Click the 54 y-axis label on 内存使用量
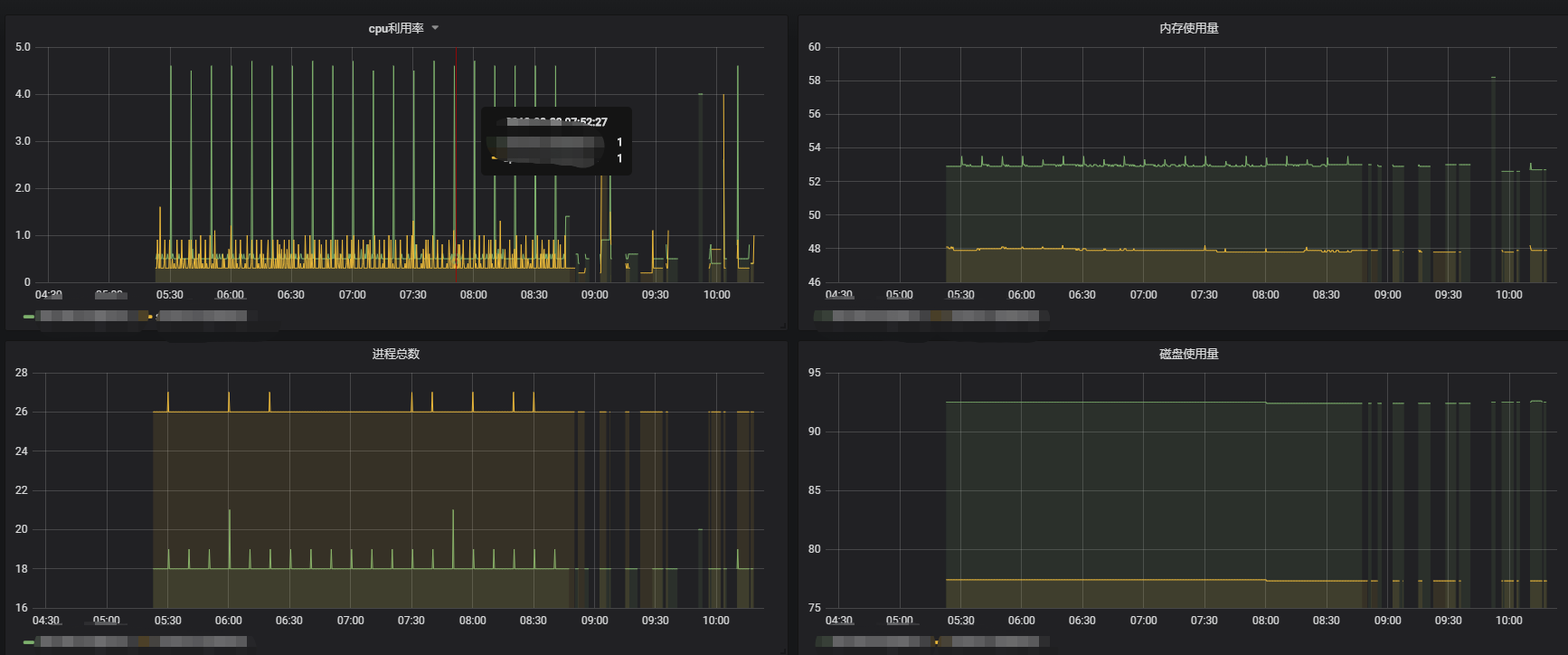Image resolution: width=1568 pixels, height=655 pixels. (x=815, y=147)
